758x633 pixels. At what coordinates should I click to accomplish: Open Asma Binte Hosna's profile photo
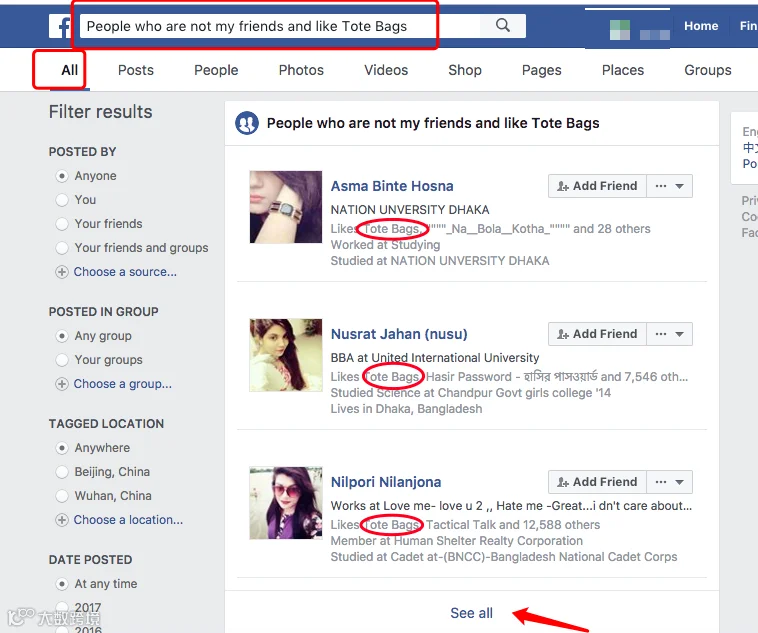(x=286, y=207)
